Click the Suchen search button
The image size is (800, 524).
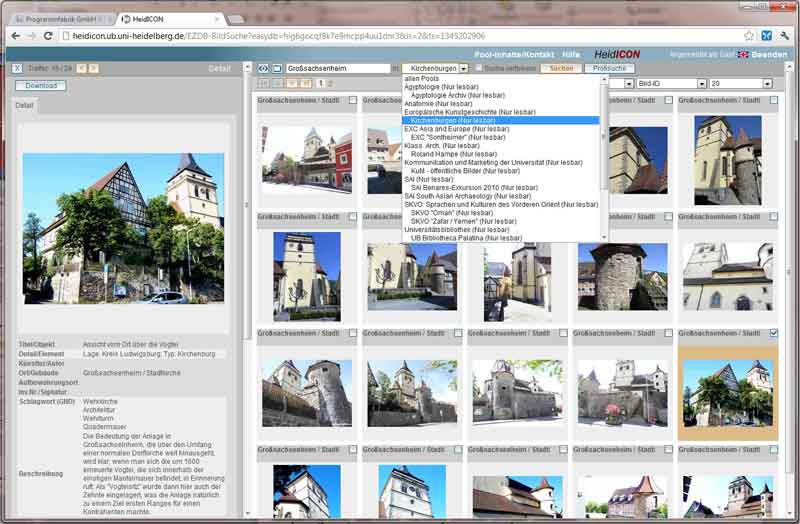pos(561,68)
